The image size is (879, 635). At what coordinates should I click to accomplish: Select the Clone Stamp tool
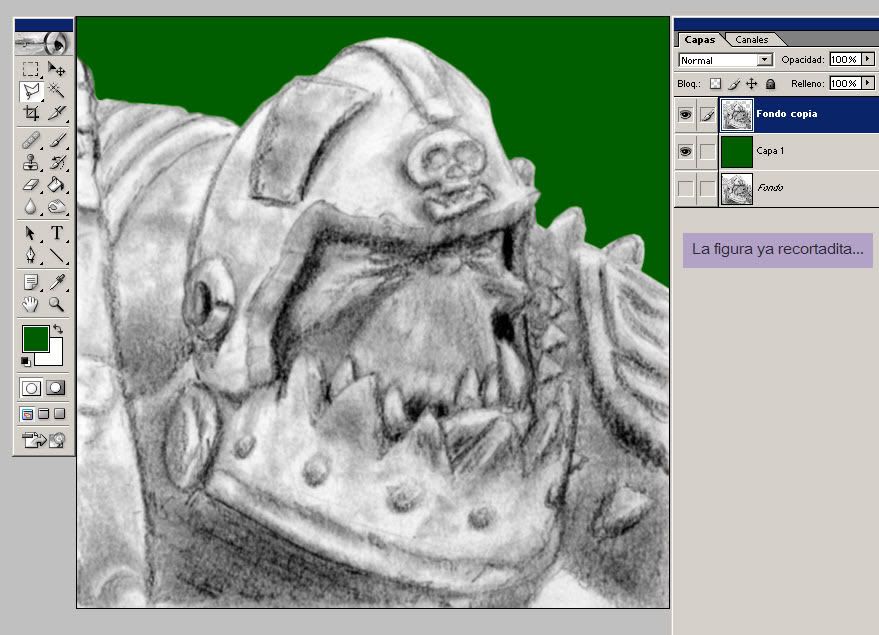(x=30, y=163)
